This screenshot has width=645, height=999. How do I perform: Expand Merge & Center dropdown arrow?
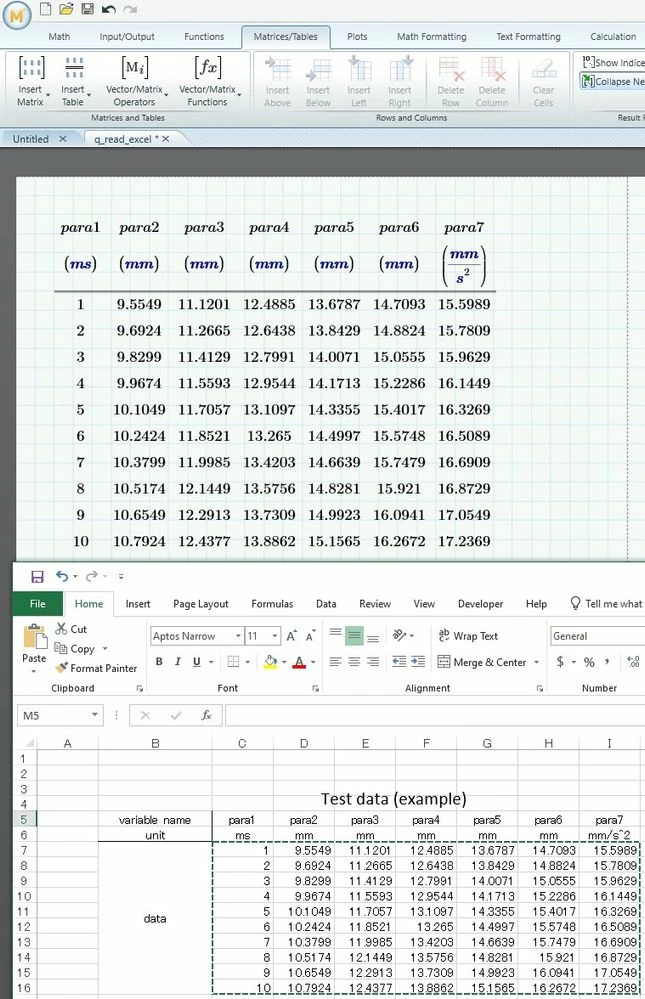coord(536,663)
